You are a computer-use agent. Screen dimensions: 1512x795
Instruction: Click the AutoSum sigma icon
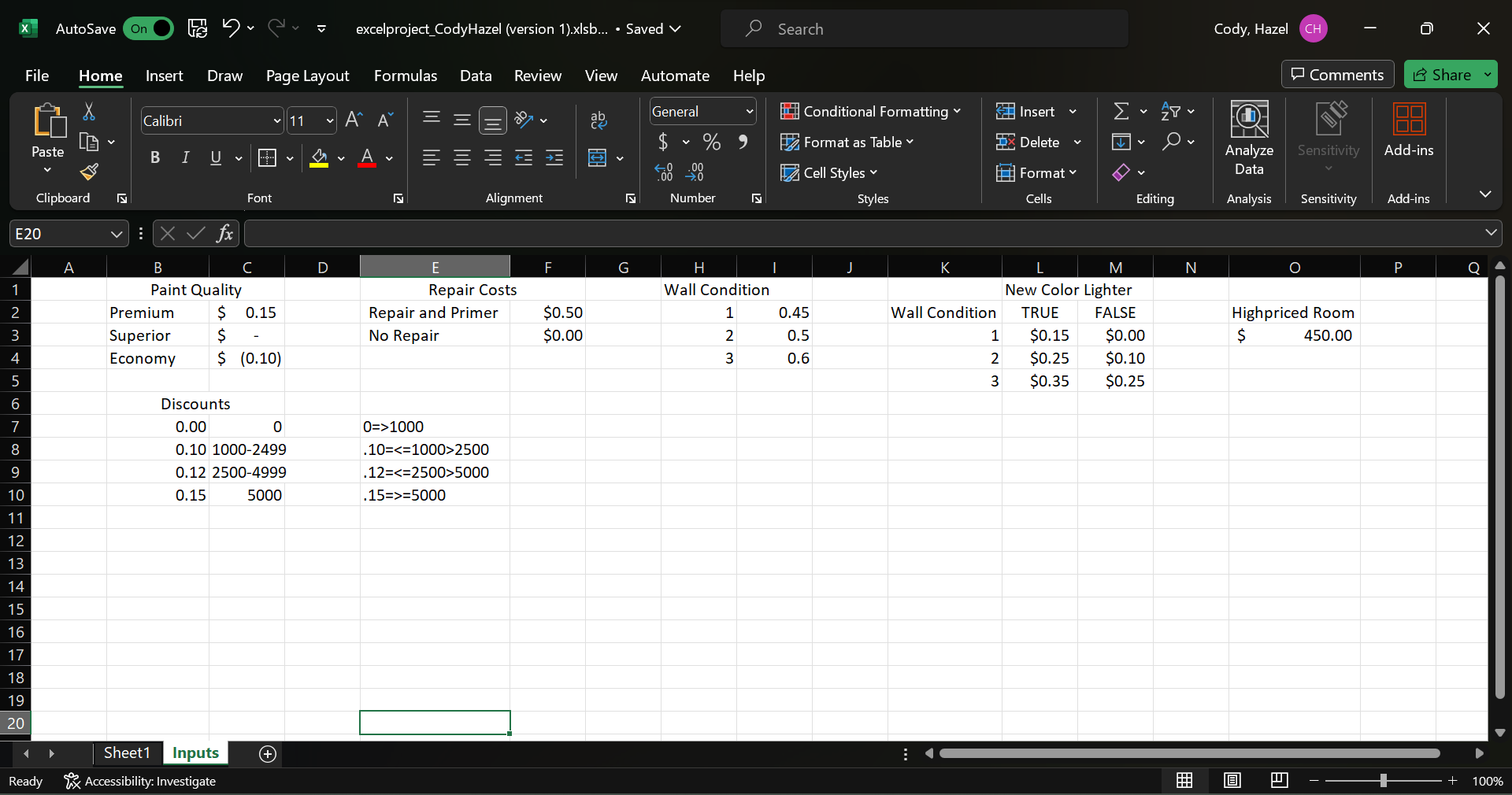tap(1121, 112)
